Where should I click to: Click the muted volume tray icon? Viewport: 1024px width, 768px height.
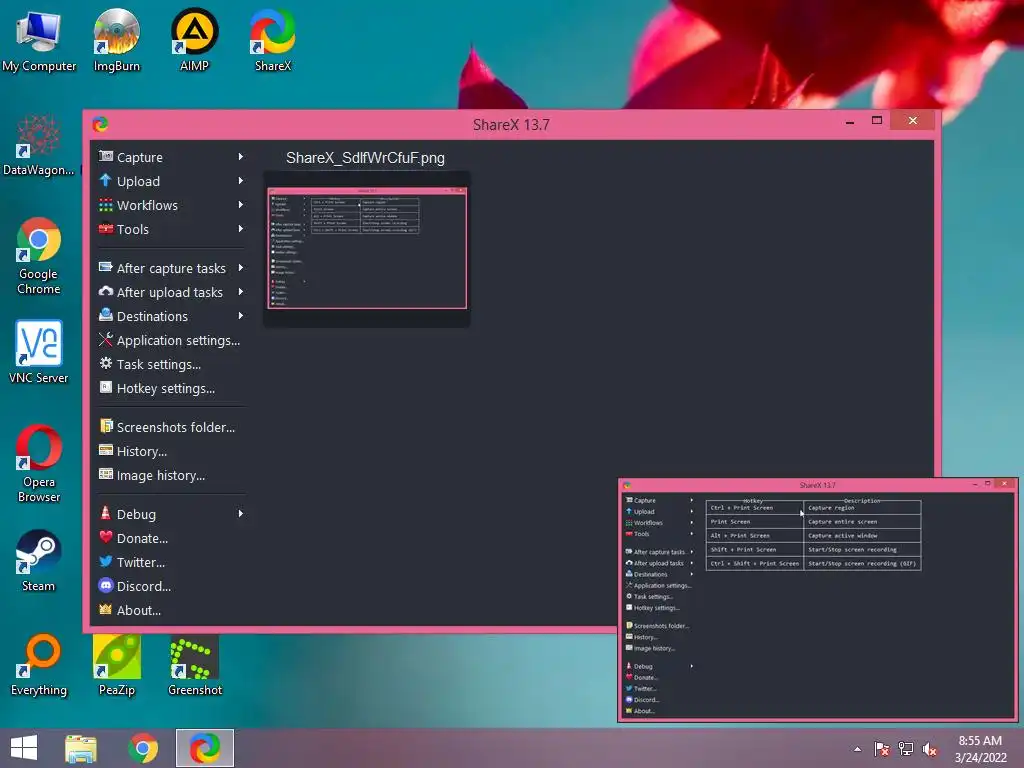(x=930, y=749)
